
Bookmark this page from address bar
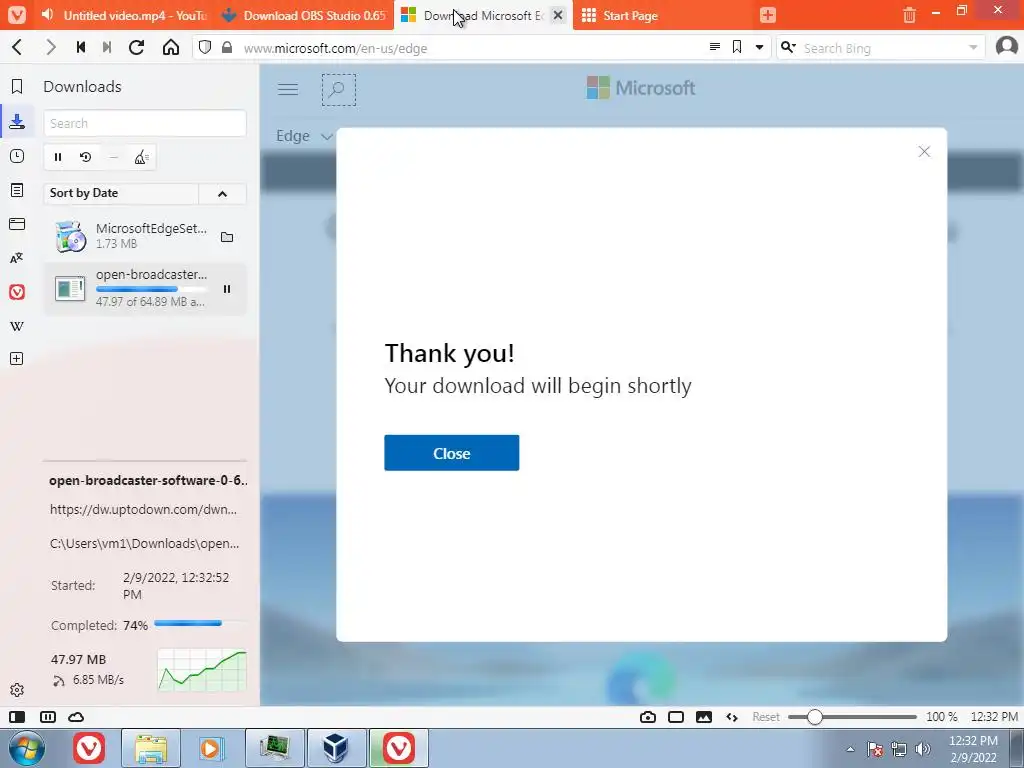click(x=737, y=47)
